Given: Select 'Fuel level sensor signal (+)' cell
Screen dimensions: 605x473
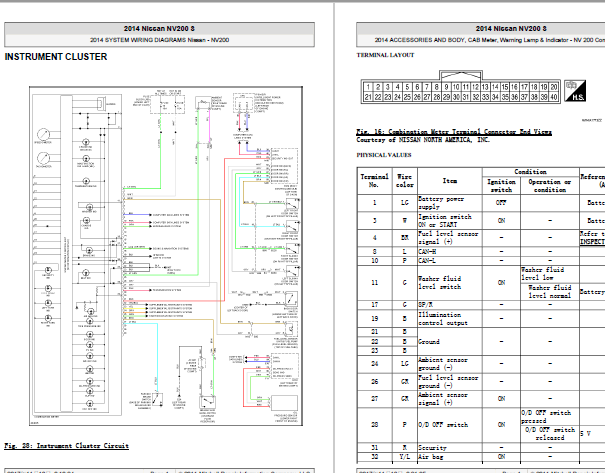Looking at the screenshot, I should click(x=450, y=238).
